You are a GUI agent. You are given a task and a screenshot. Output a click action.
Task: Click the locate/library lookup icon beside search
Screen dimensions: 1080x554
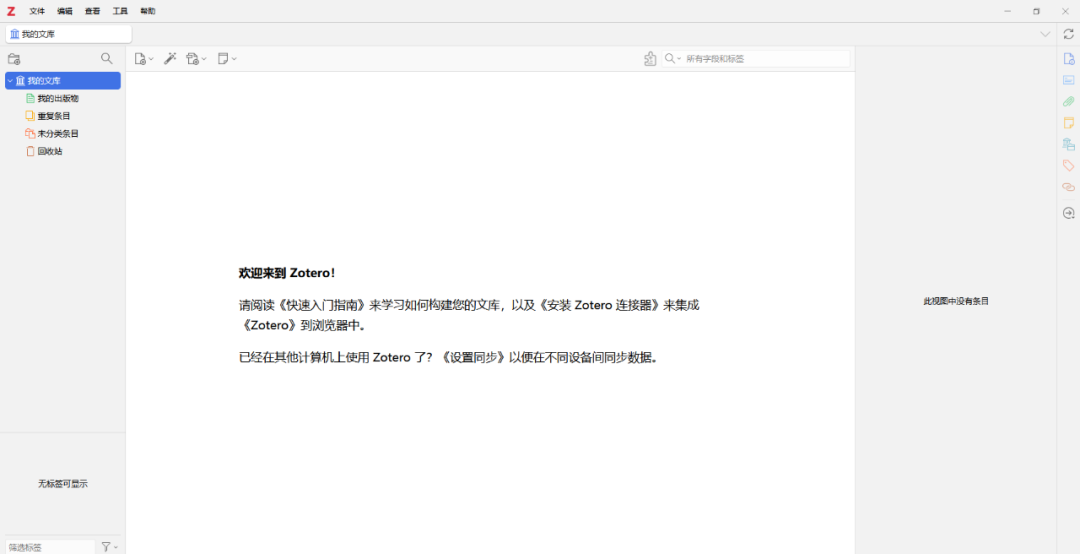(x=650, y=59)
